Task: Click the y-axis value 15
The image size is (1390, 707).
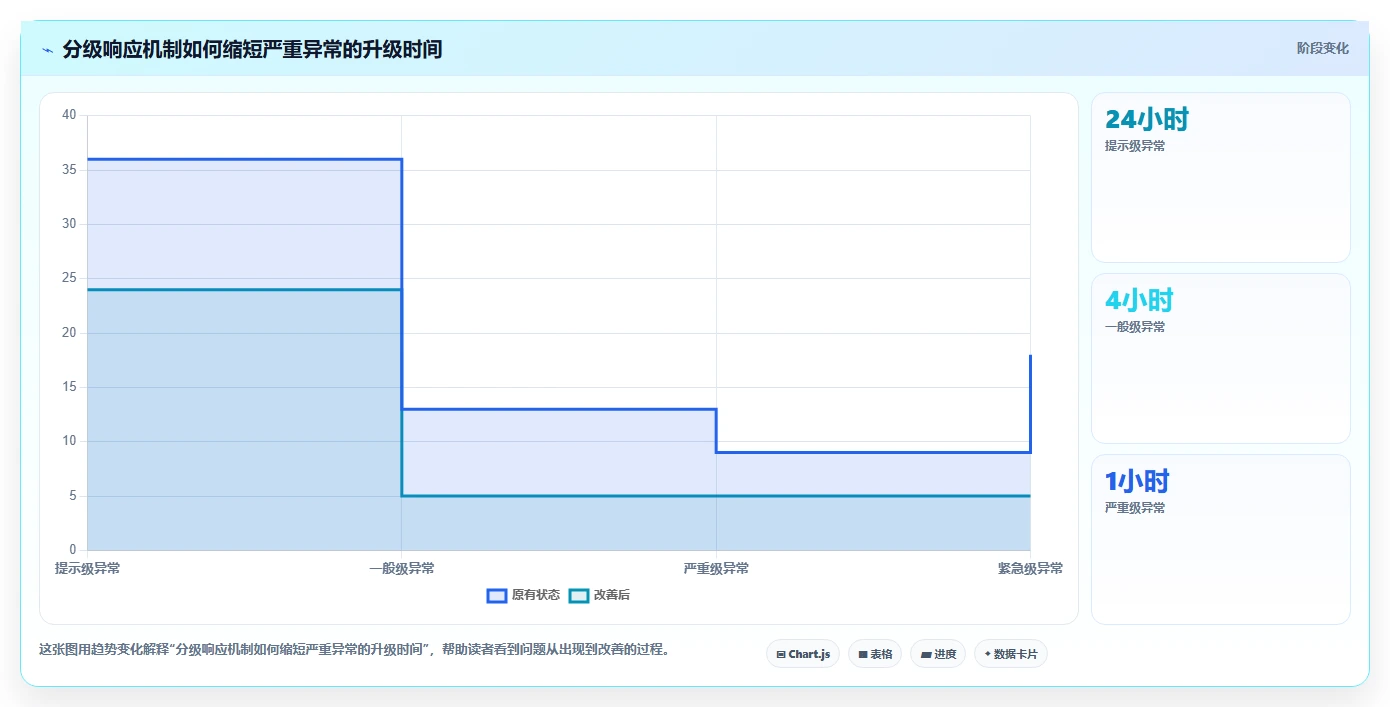Action: coord(69,387)
